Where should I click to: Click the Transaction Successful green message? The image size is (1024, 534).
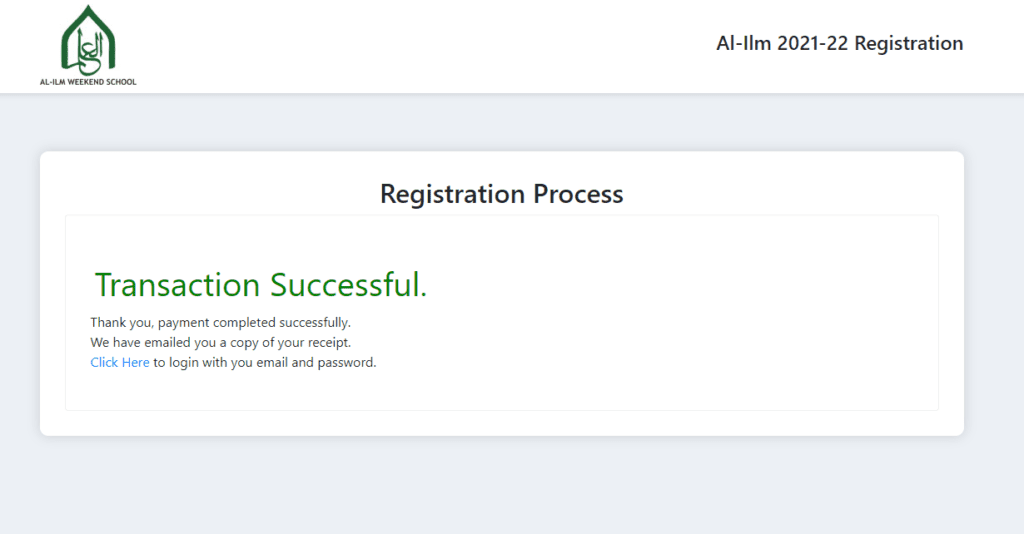point(261,285)
